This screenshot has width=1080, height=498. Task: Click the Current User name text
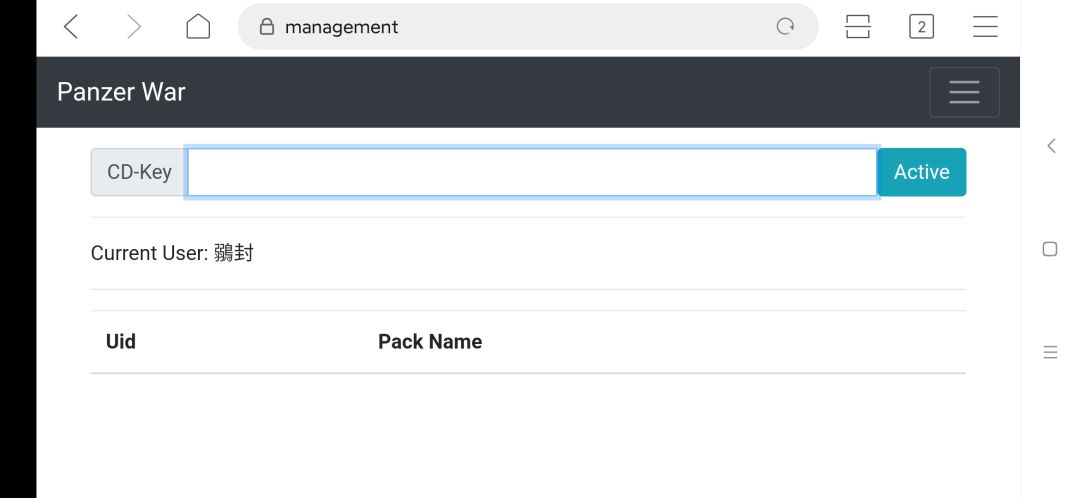pyautogui.click(x=233, y=253)
